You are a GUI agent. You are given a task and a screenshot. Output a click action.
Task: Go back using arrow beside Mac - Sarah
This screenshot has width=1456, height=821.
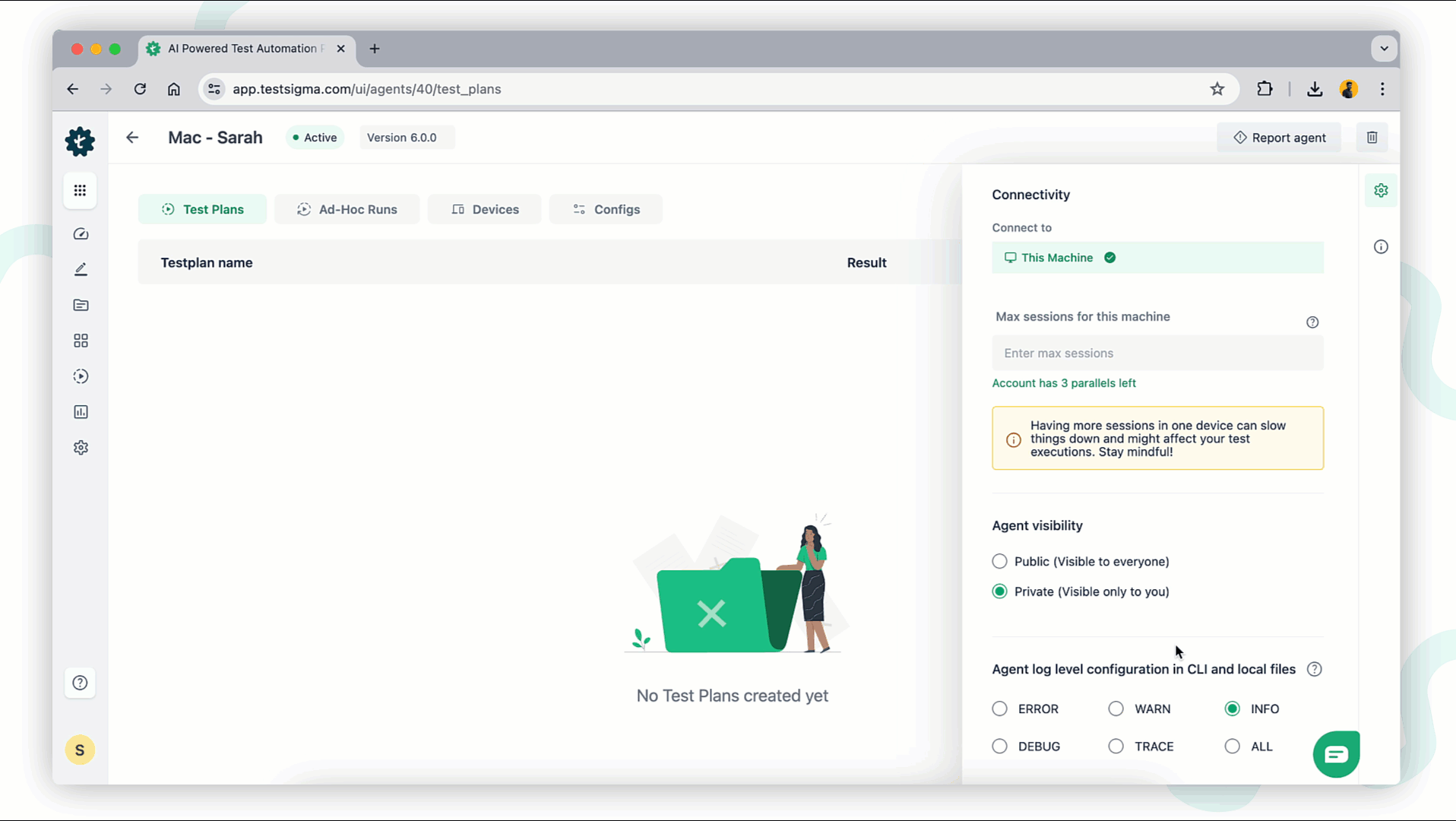pyautogui.click(x=132, y=138)
